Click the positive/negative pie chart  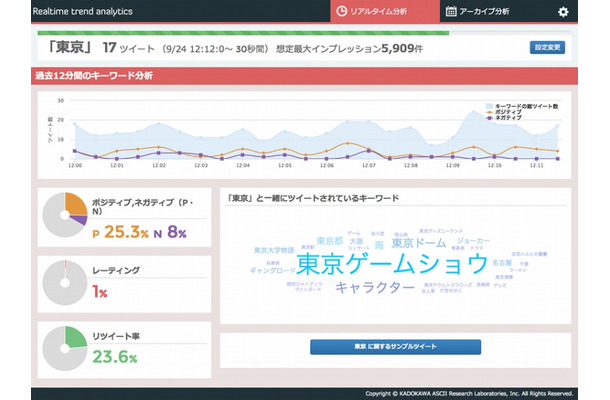65,215
